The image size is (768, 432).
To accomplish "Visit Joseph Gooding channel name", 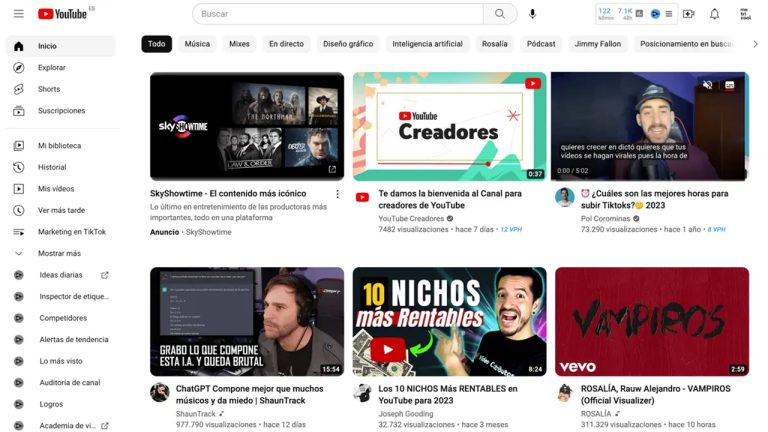I will click(406, 414).
